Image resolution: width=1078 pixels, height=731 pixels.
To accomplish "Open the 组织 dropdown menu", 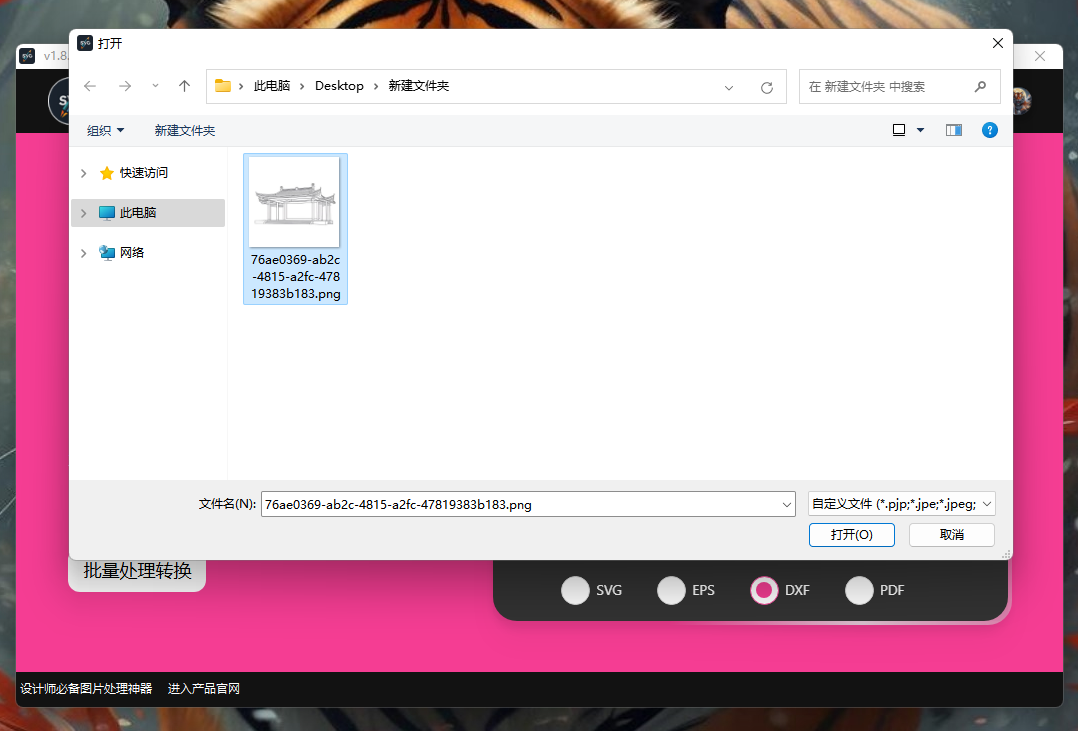I will [x=104, y=130].
